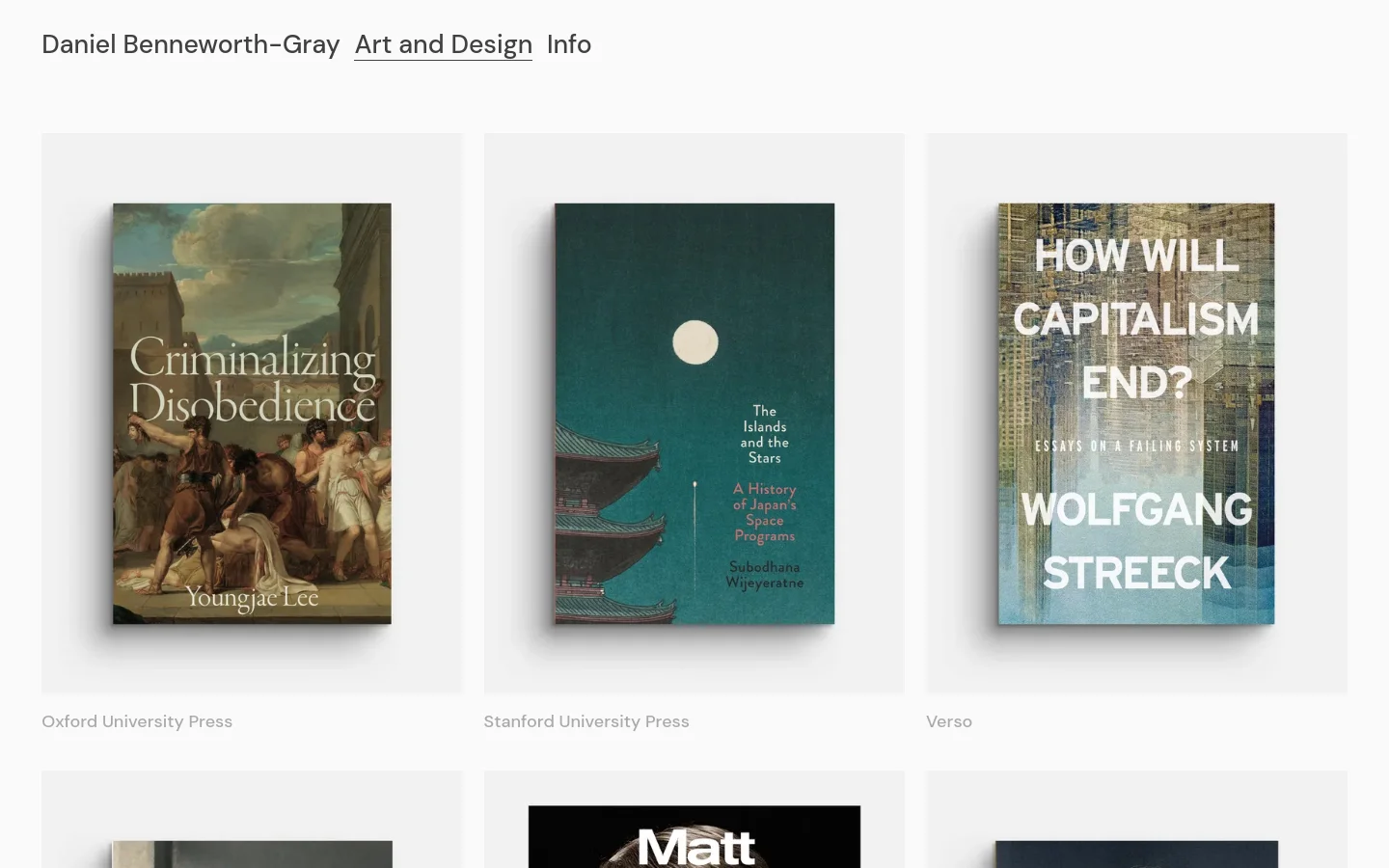The height and width of the screenshot is (868, 1389).
Task: Click the Oxford University Press caption
Action: coord(137,721)
